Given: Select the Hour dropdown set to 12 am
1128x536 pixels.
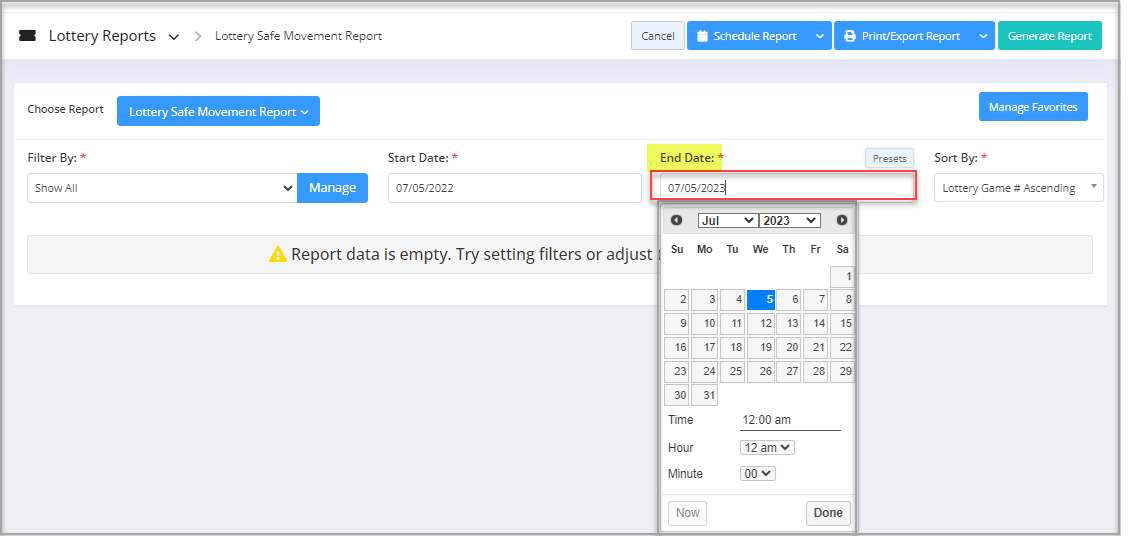Looking at the screenshot, I should [x=767, y=448].
